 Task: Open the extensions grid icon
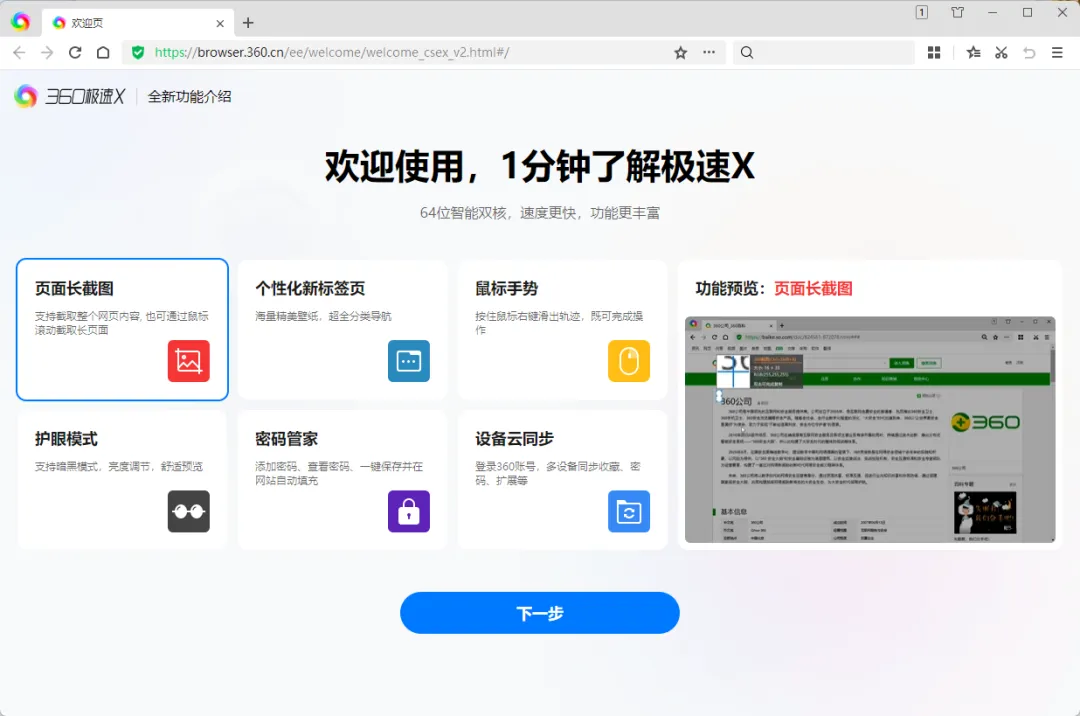pos(934,52)
